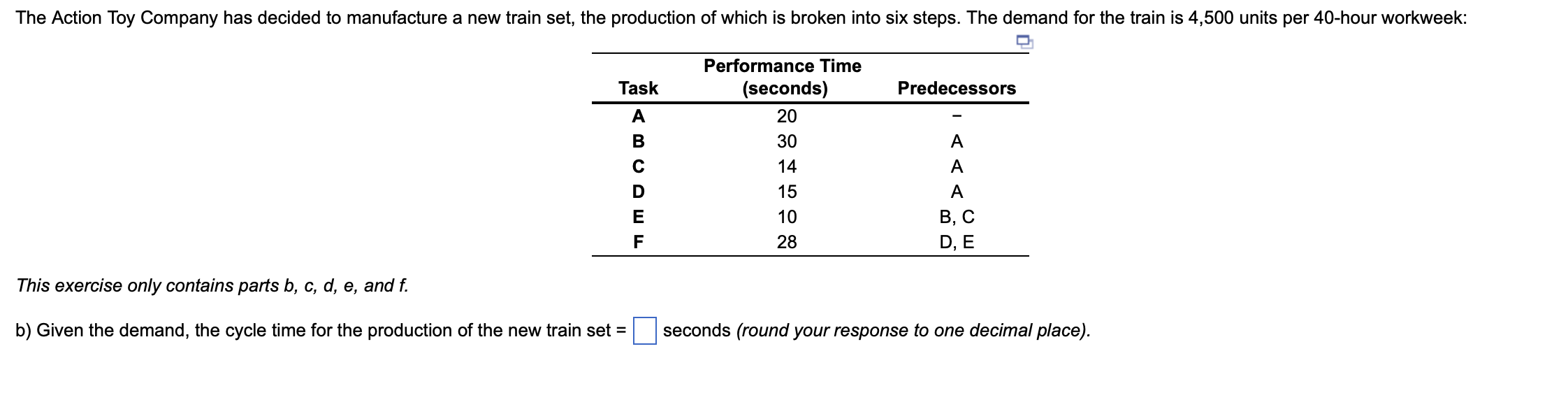1568x400 pixels.
Task: Click the Predecessors column header
Action: [x=956, y=88]
